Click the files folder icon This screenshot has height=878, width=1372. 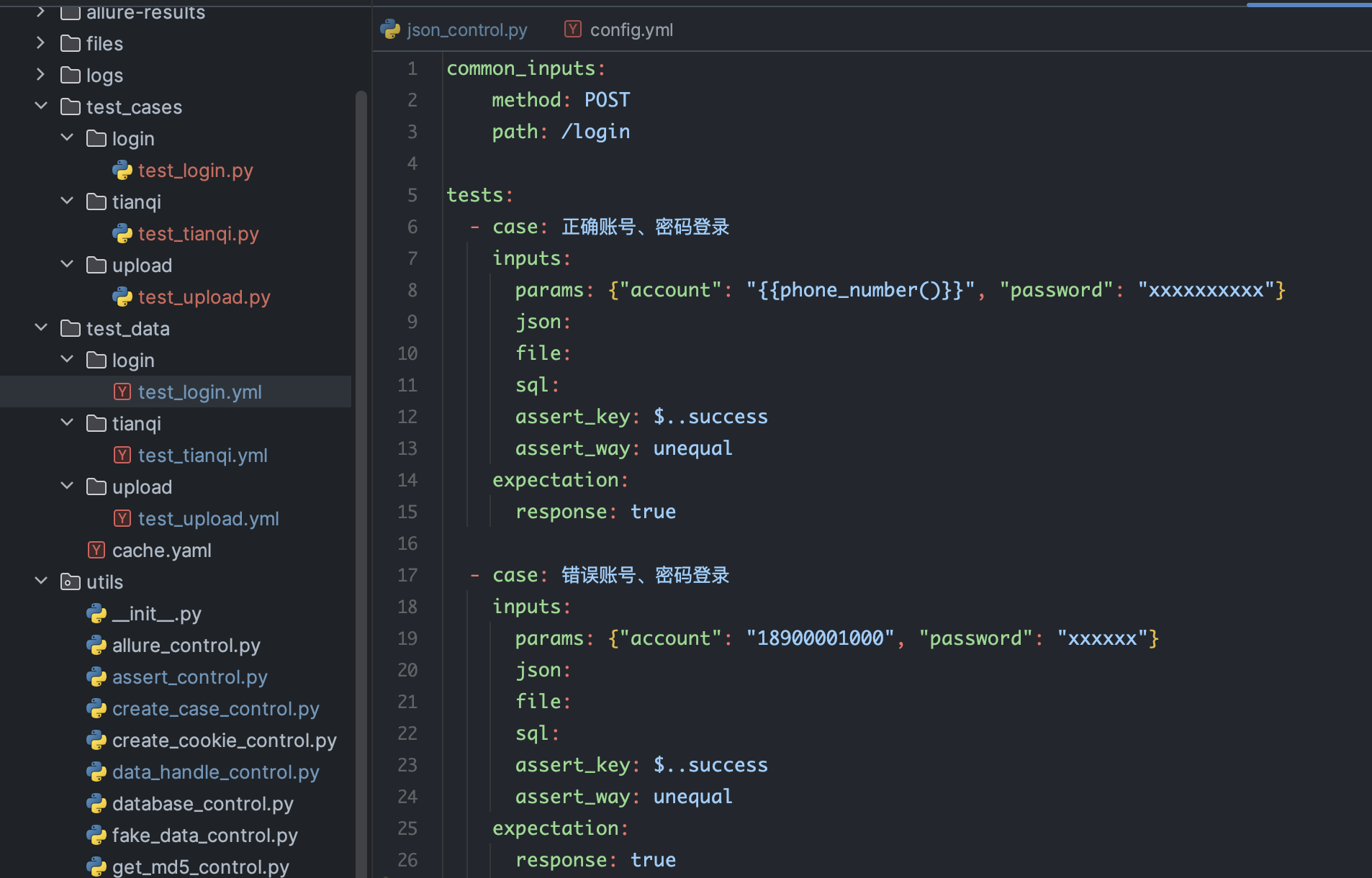tap(71, 43)
